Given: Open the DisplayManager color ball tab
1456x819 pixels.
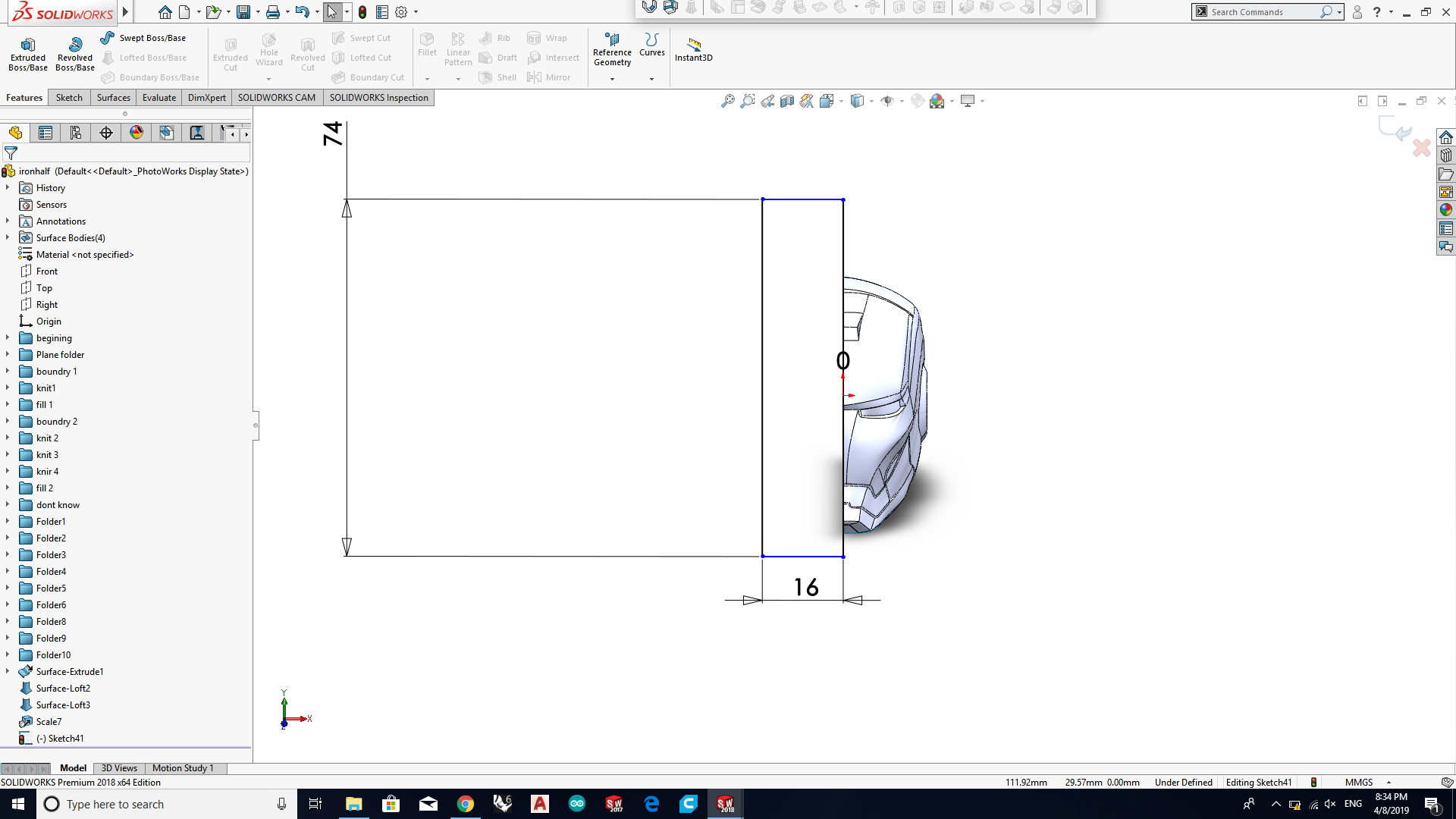Looking at the screenshot, I should pyautogui.click(x=136, y=133).
